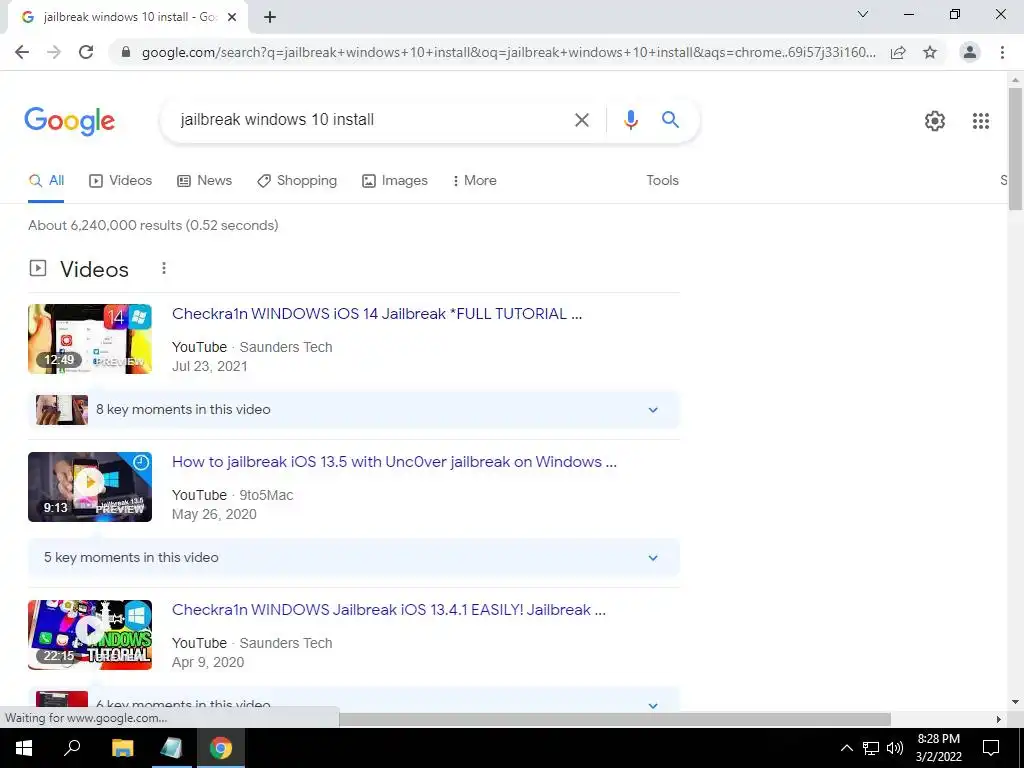
Task: Start voice search with the microphone
Action: [631, 120]
